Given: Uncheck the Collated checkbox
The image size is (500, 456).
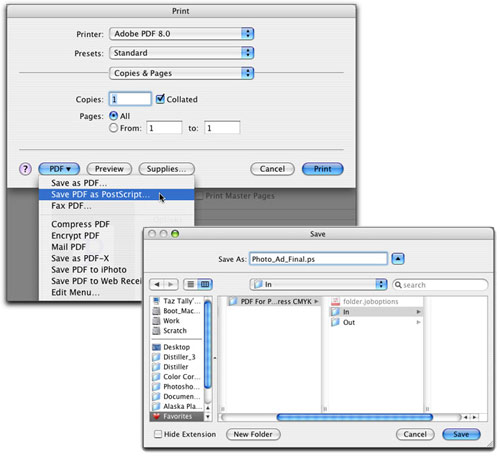Looking at the screenshot, I should tap(160, 99).
